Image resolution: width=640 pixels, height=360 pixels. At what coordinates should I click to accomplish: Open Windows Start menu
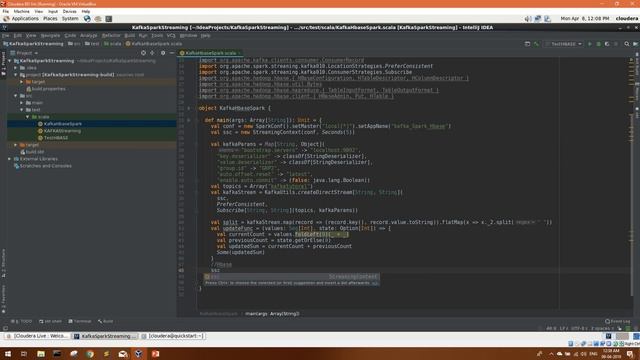7,354
